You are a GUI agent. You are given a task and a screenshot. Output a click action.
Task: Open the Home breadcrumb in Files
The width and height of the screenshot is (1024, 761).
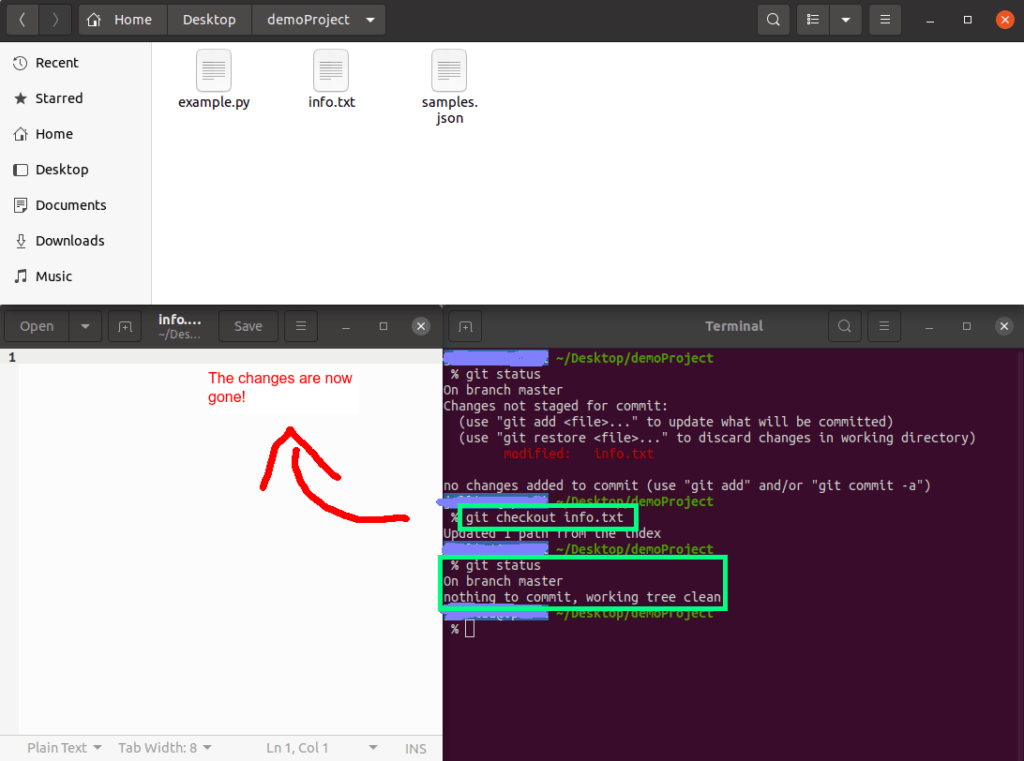point(123,20)
